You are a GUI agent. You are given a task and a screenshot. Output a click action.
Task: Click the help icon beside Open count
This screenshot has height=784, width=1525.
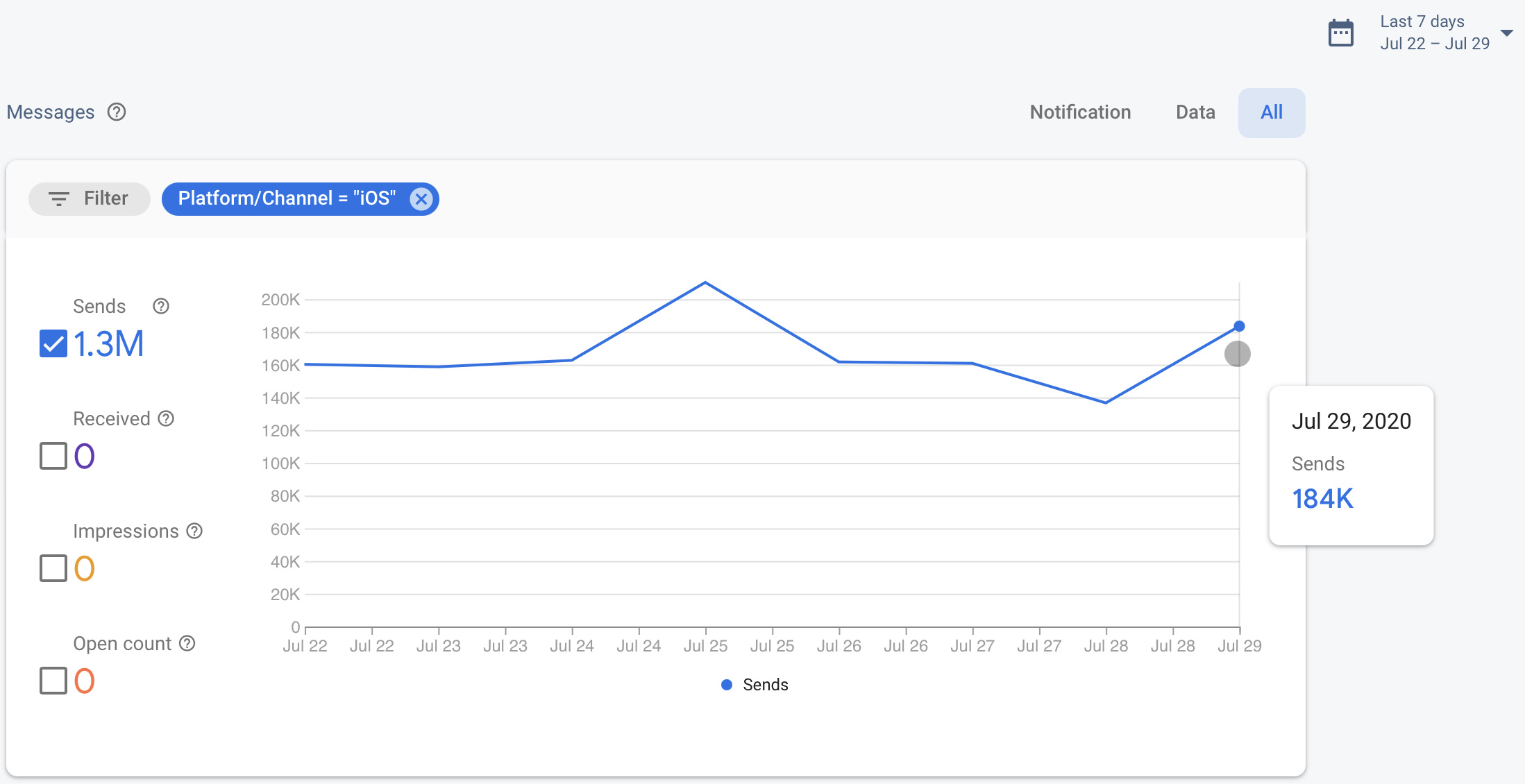click(187, 643)
